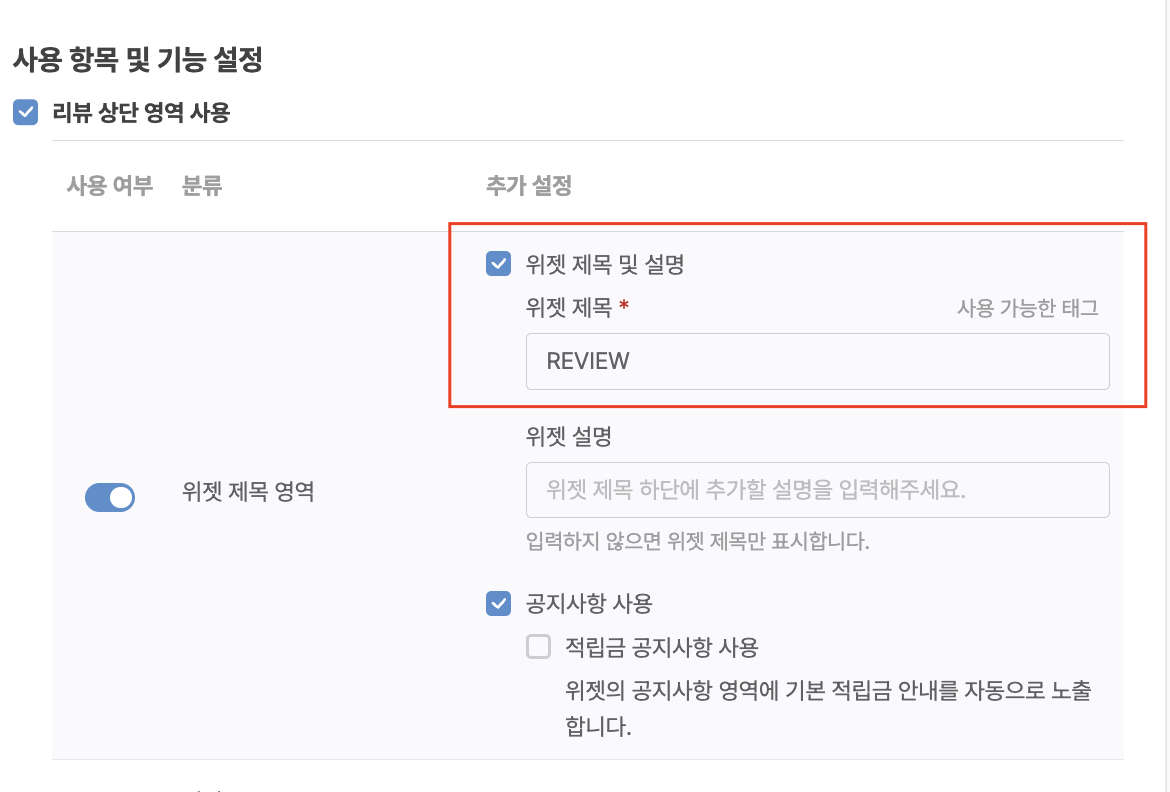Click the 추가 설정 column header
The image size is (1170, 792).
[x=528, y=186]
